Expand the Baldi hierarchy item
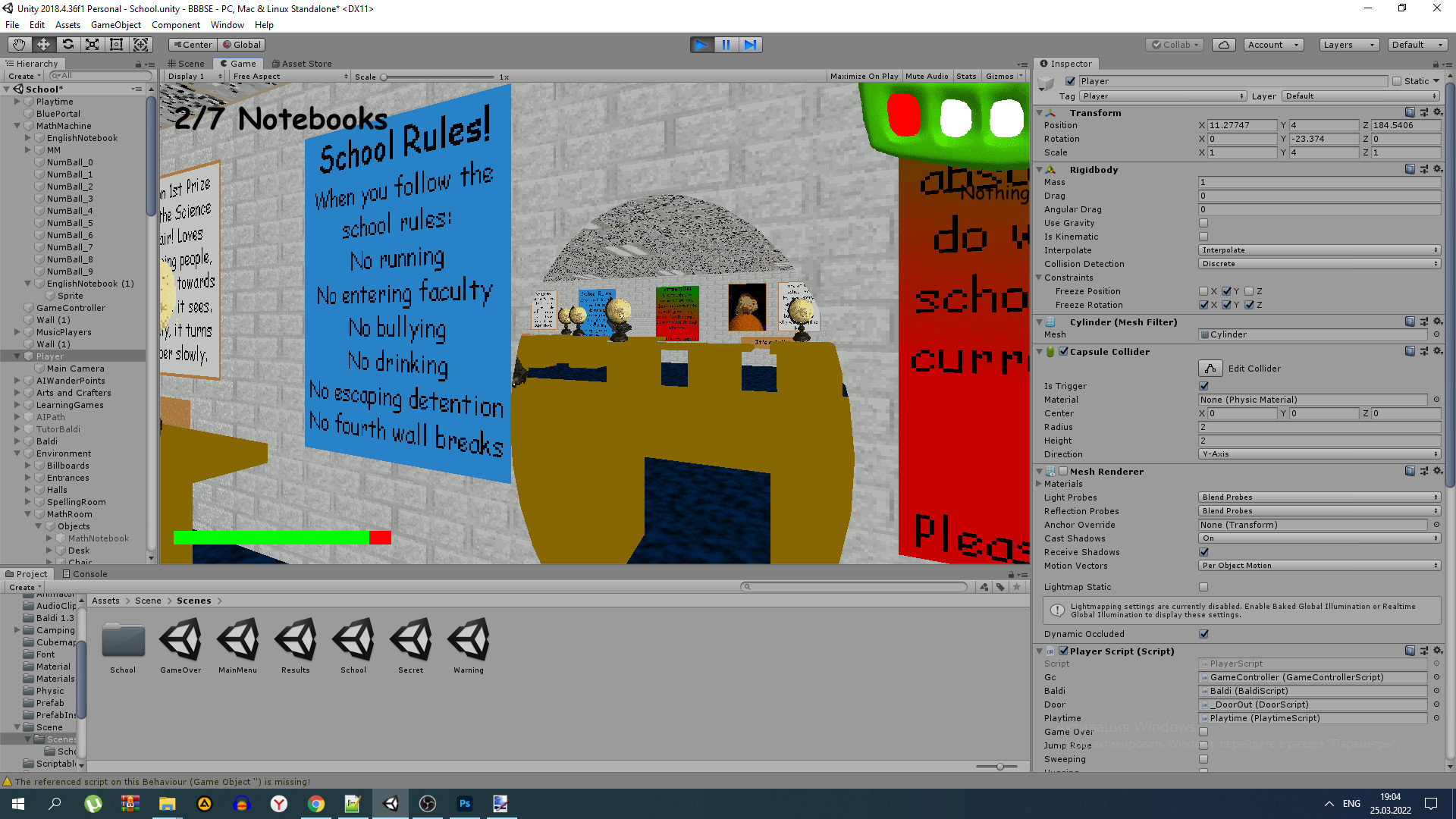The height and width of the screenshot is (819, 1456). [17, 441]
